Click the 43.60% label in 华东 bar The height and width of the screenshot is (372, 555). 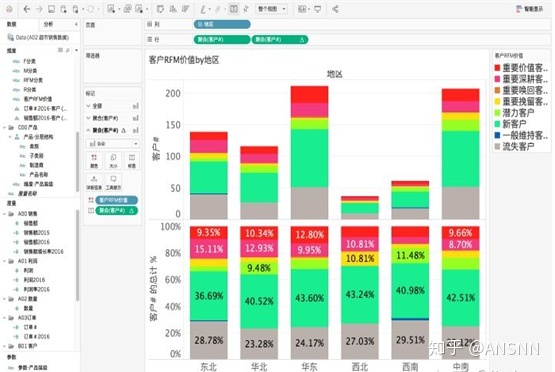309,298
